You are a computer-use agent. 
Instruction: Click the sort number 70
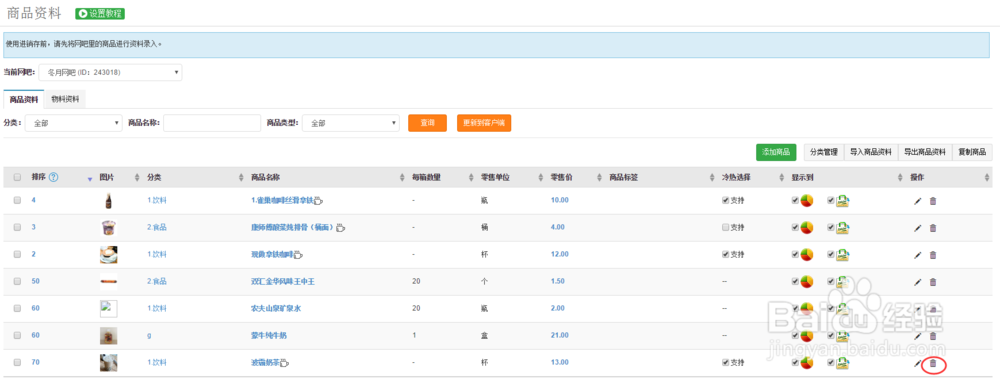pyautogui.click(x=36, y=362)
